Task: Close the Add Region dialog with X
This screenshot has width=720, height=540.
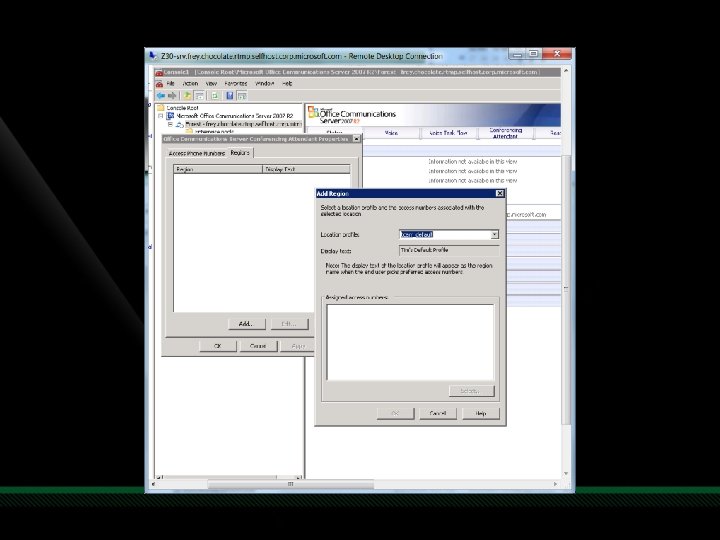Action: pyautogui.click(x=500, y=193)
